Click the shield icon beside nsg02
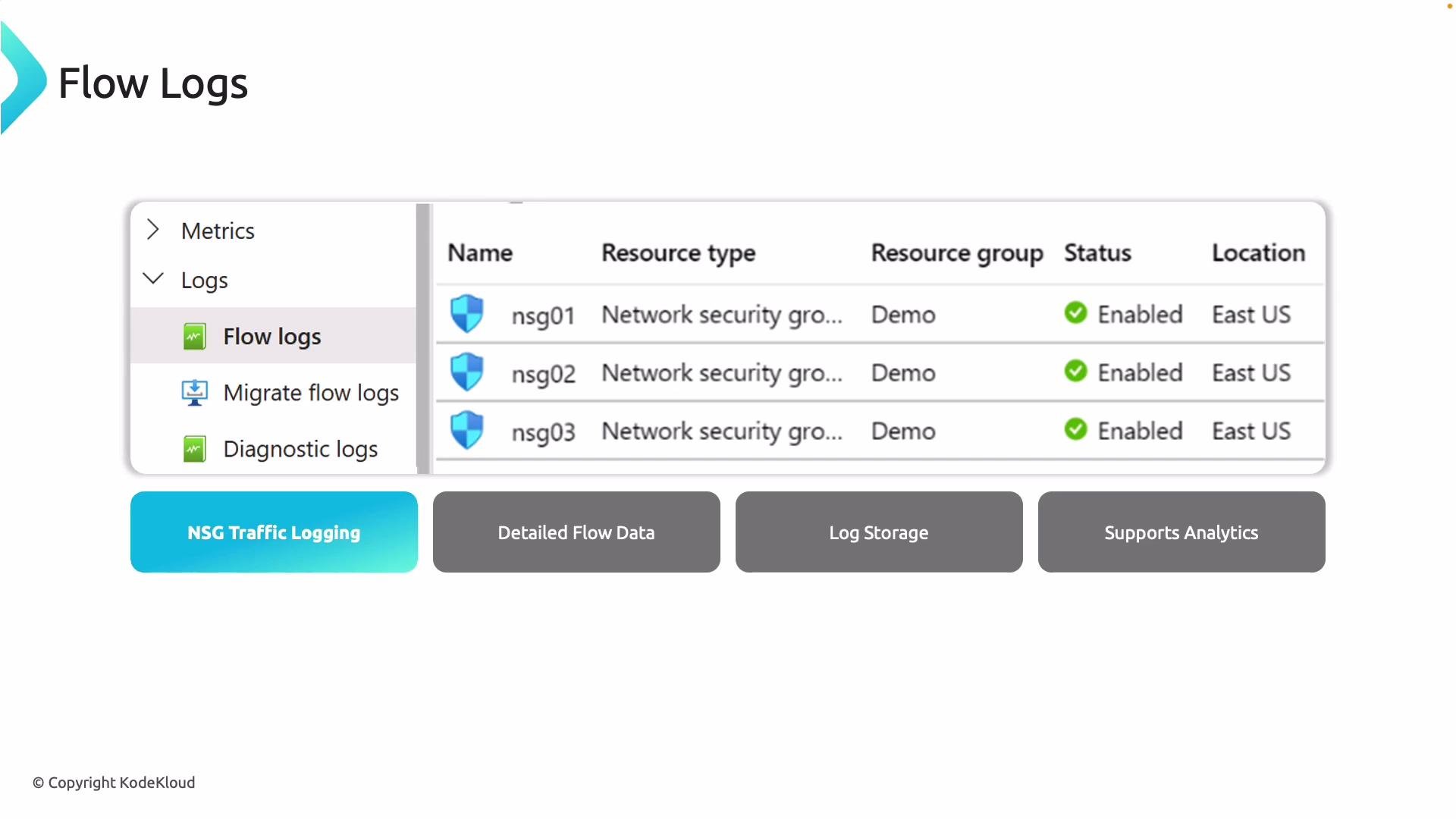This screenshot has width=1456, height=819. click(x=467, y=372)
